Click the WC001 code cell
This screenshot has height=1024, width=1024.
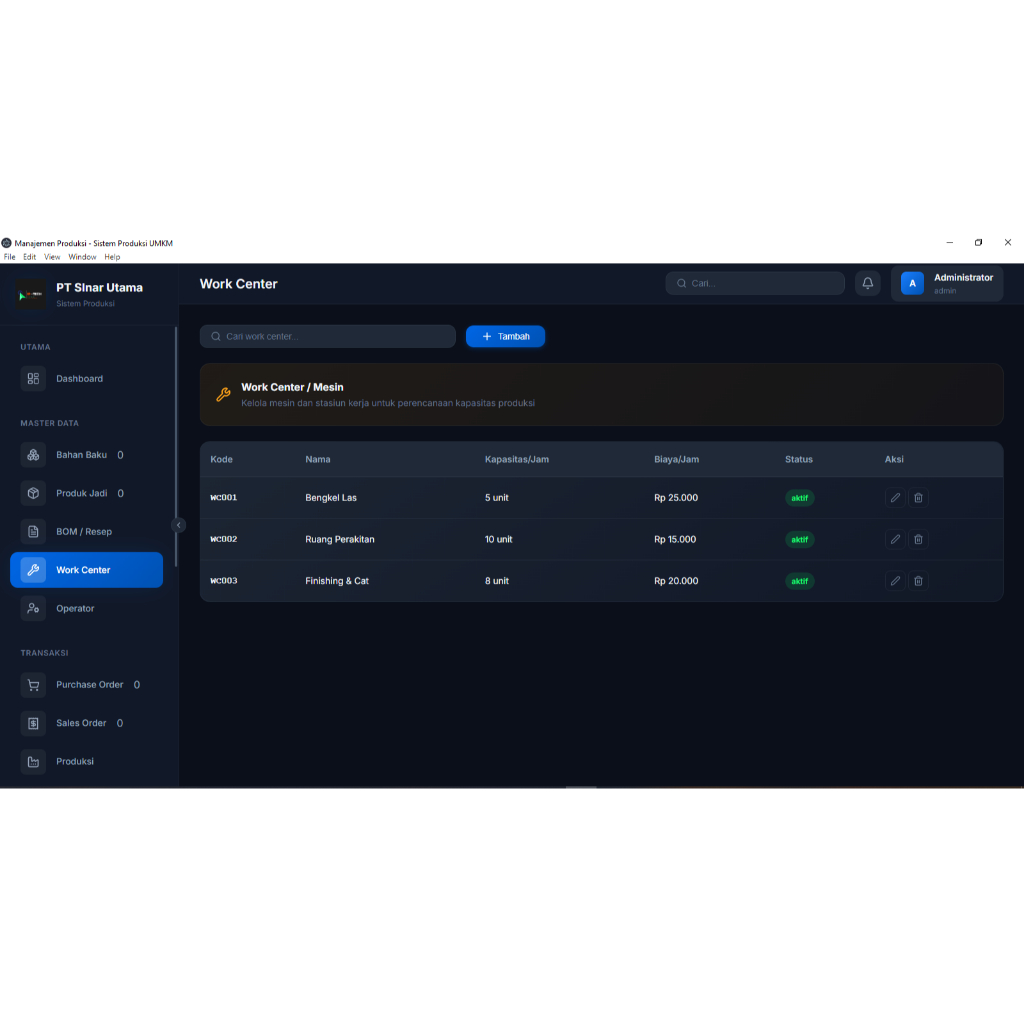(x=223, y=498)
